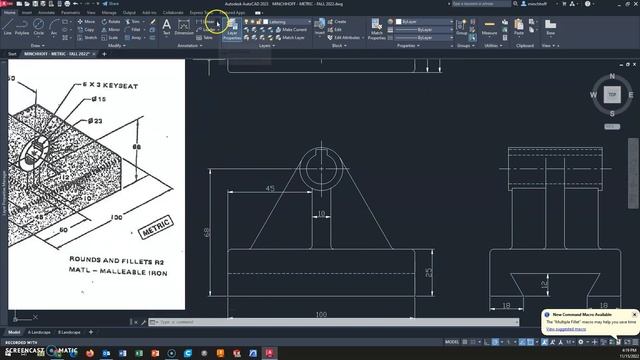This screenshot has width=640, height=360.
Task: Click the Trim tool
Action: (x=133, y=21)
